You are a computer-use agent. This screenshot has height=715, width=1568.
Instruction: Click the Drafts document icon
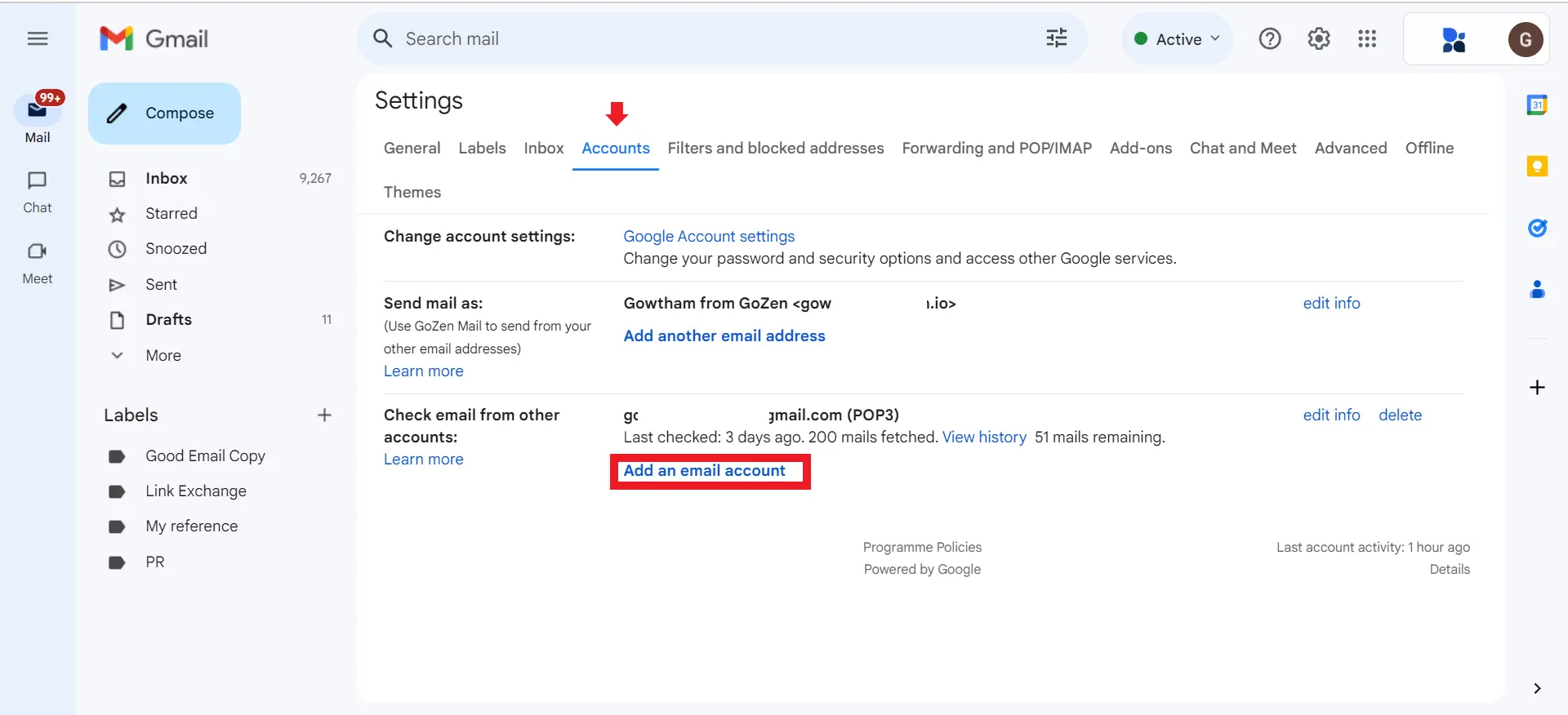click(118, 320)
